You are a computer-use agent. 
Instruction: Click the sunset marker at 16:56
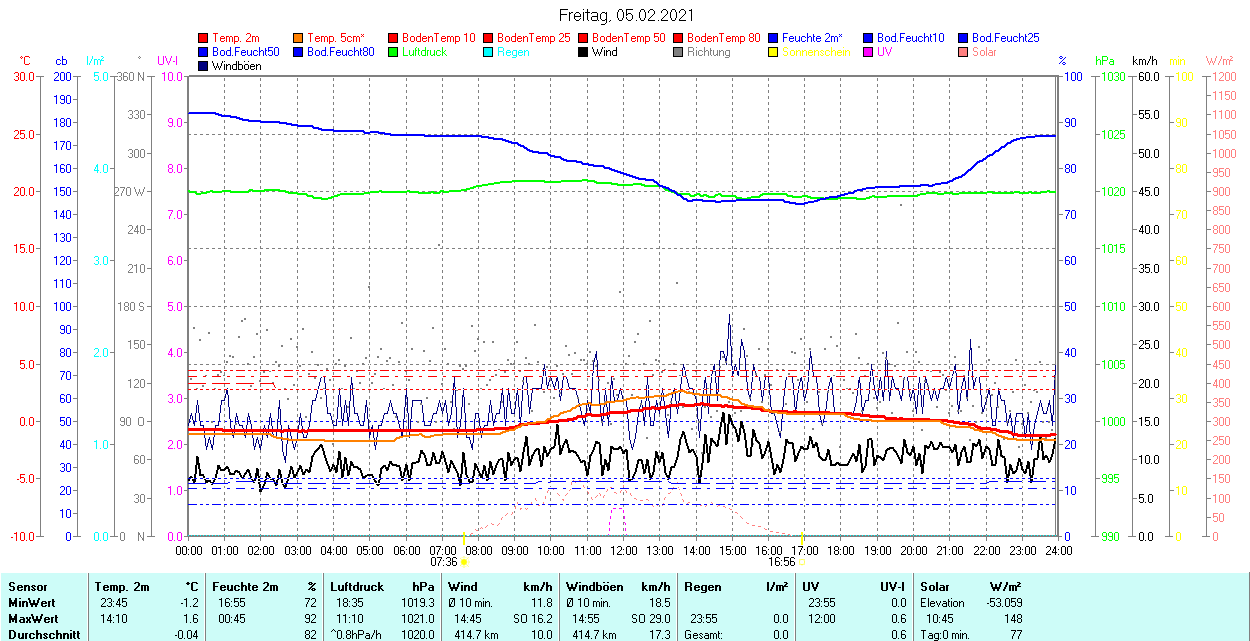point(802,562)
